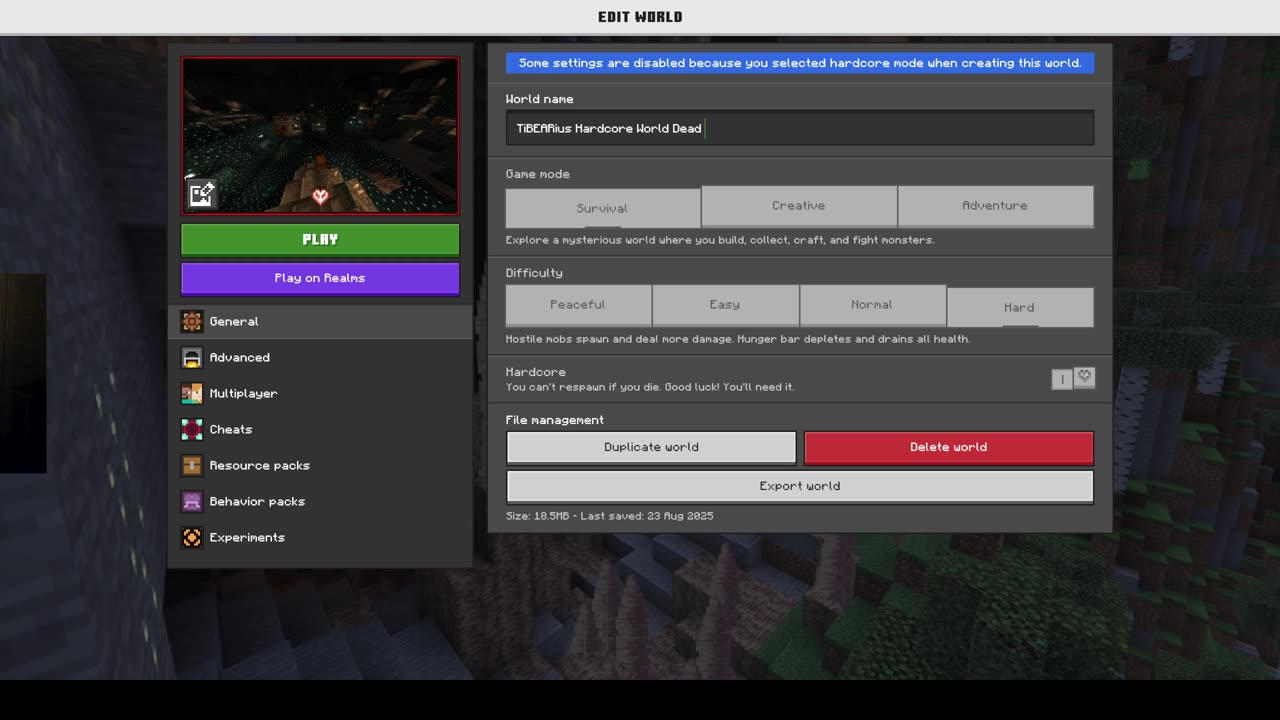Click the EDIT WORLD title text
1280x720 pixels.
click(x=640, y=17)
